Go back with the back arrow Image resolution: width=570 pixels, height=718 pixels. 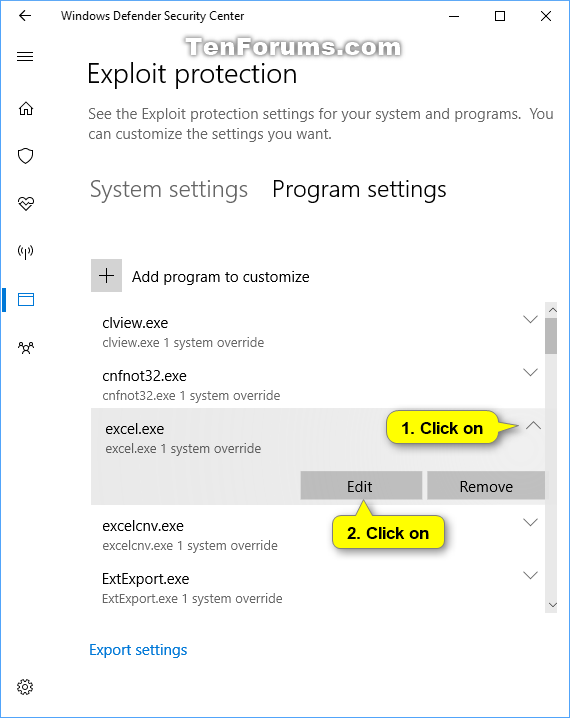pos(25,16)
